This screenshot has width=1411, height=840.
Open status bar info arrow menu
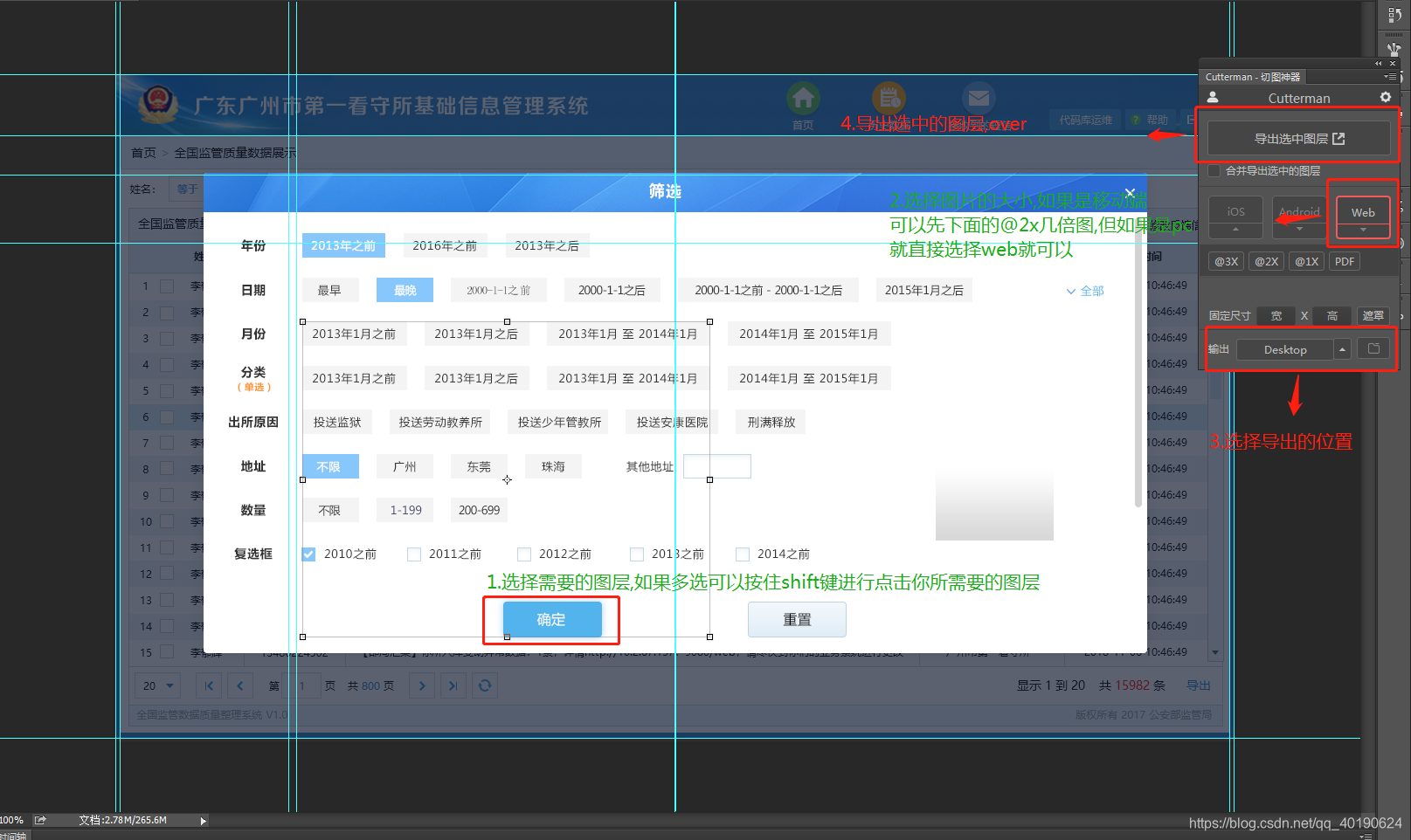click(203, 821)
